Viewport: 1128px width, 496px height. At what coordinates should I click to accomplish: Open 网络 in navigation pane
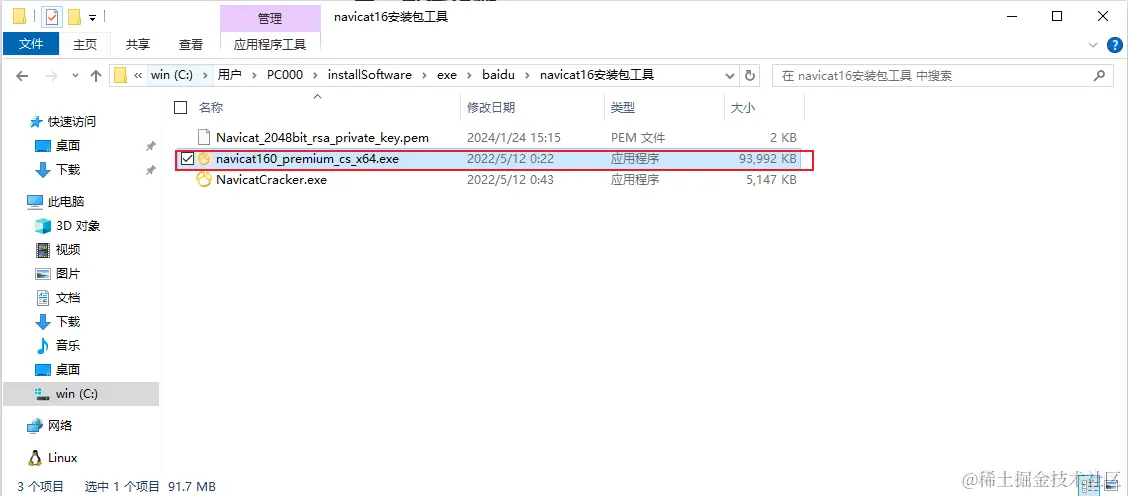pyautogui.click(x=60, y=425)
